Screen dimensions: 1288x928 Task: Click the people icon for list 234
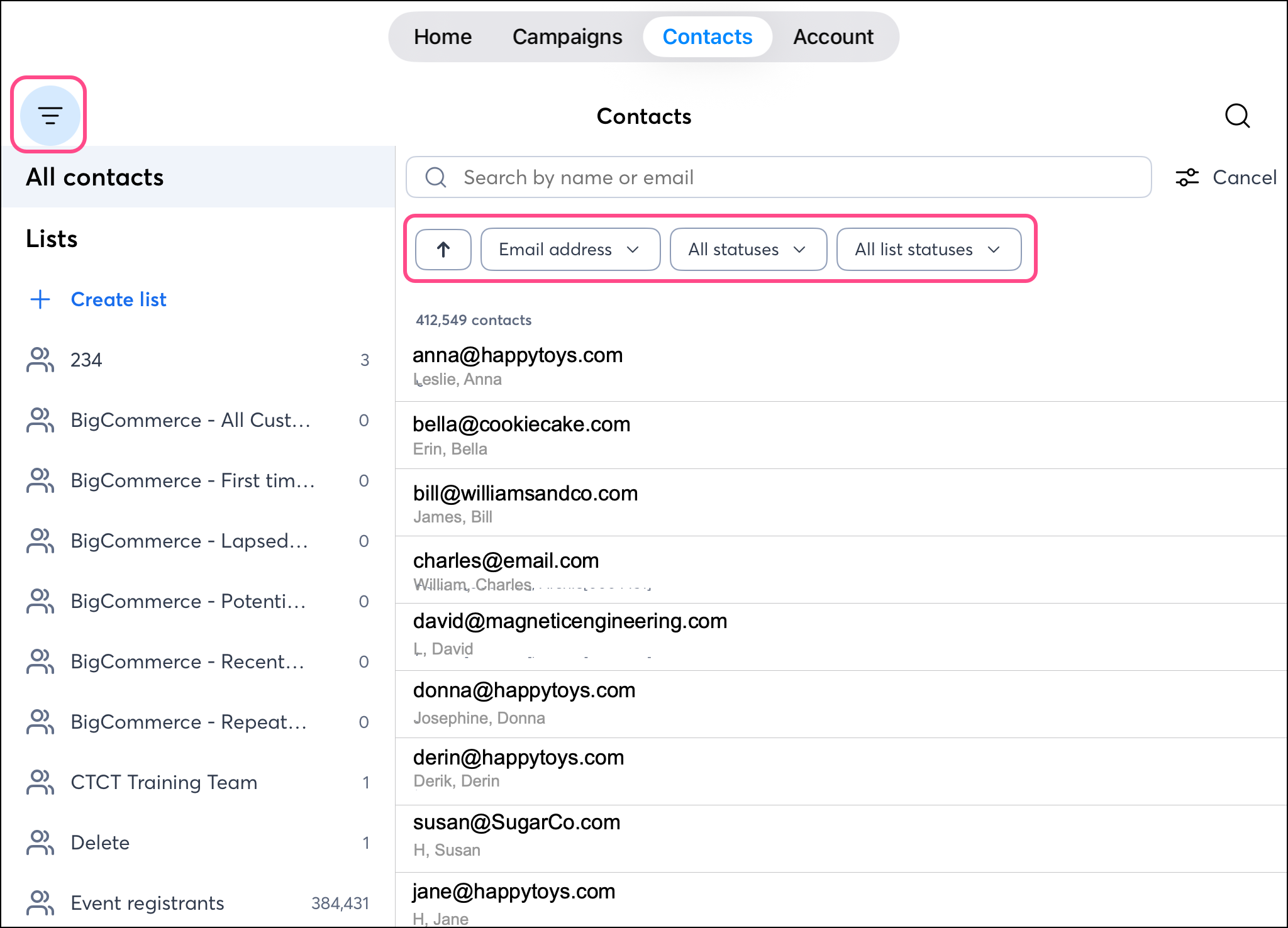click(x=40, y=360)
